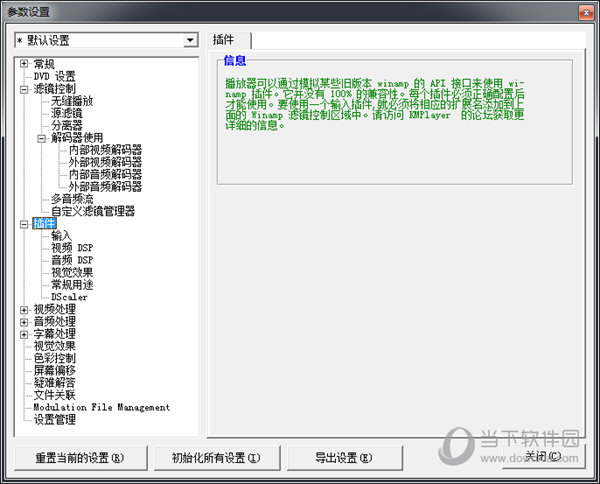Image resolution: width=600 pixels, height=484 pixels.
Task: Open the 默认设置 preset dropdown
Action: (191, 40)
